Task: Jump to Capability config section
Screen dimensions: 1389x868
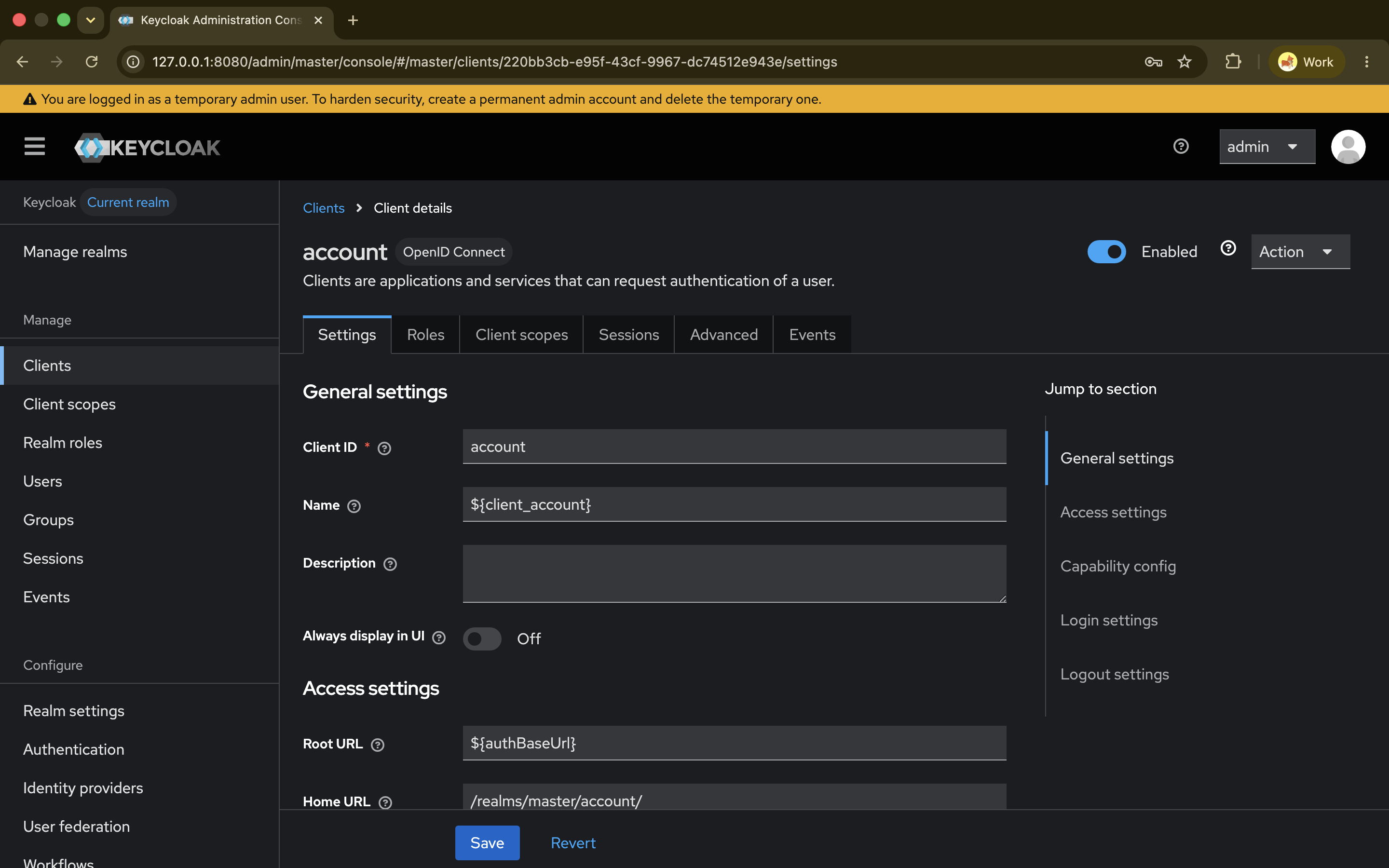Action: 1117,566
